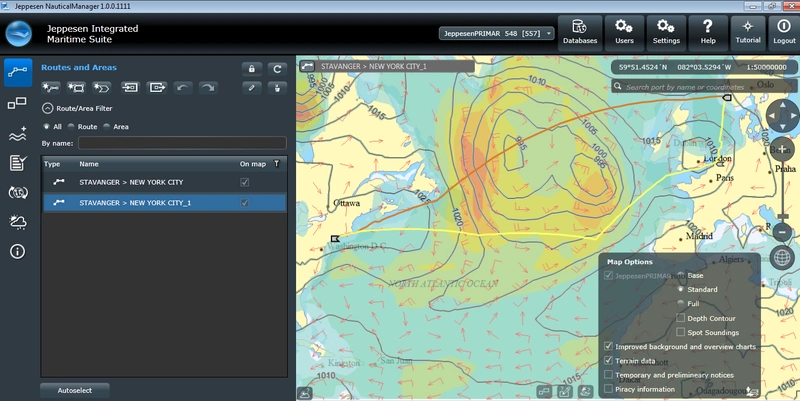Click the import route icon
800x401 pixels.
coord(130,88)
